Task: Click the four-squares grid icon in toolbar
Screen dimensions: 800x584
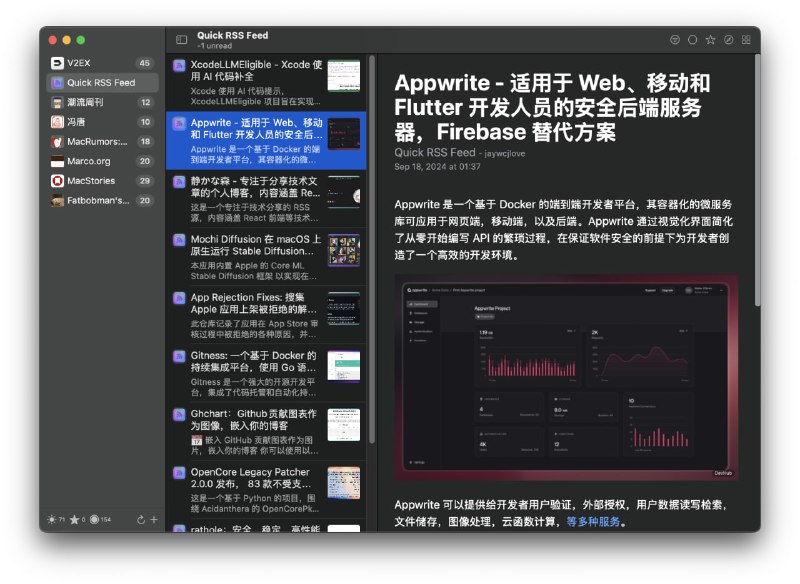Action: click(745, 40)
